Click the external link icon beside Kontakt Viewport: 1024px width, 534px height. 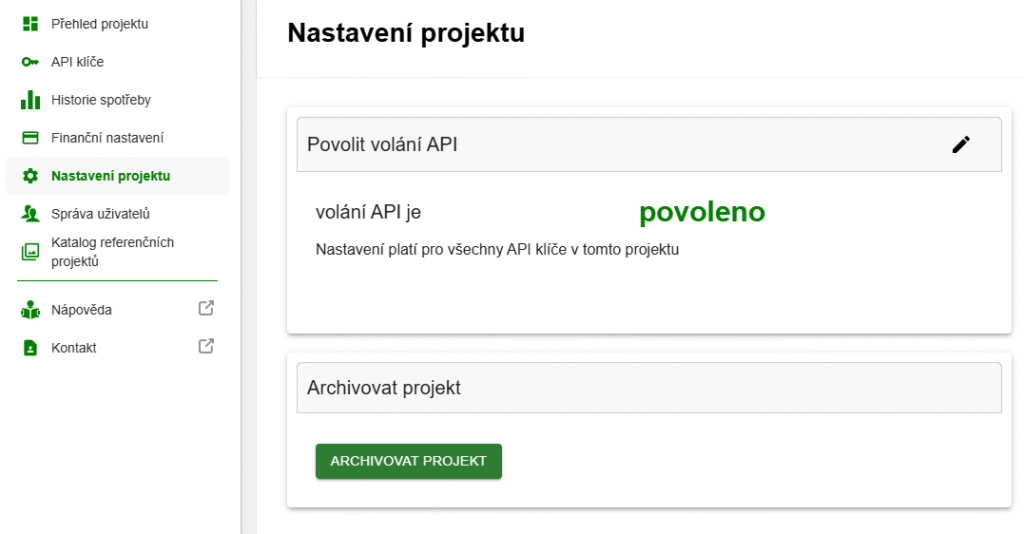coord(206,346)
